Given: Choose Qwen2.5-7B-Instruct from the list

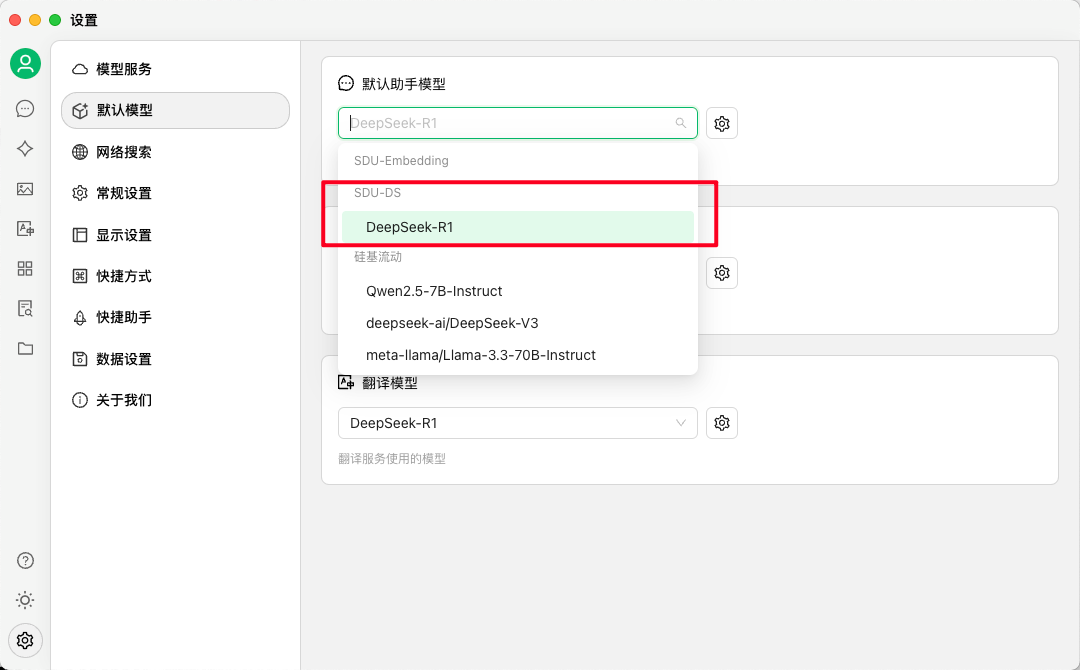Looking at the screenshot, I should click(x=518, y=291).
